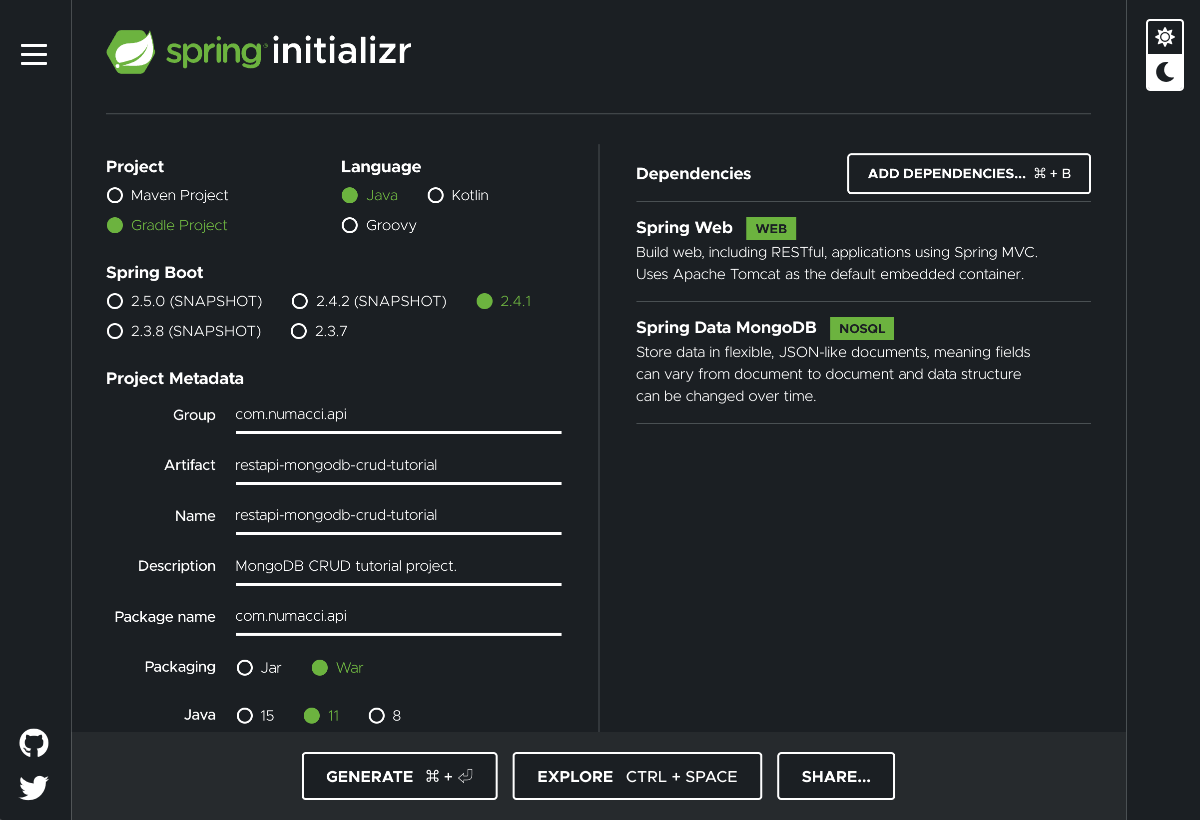Select Spring Boot 2.3.8 (SNAPSHOT)

tap(184, 331)
